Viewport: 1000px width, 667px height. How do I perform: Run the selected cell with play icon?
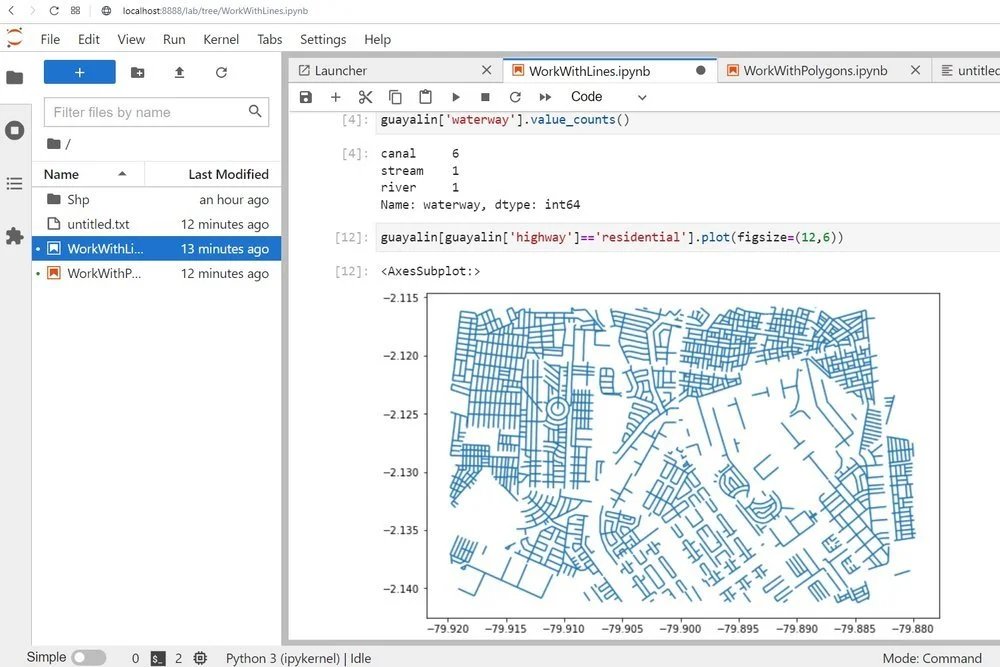click(x=456, y=97)
